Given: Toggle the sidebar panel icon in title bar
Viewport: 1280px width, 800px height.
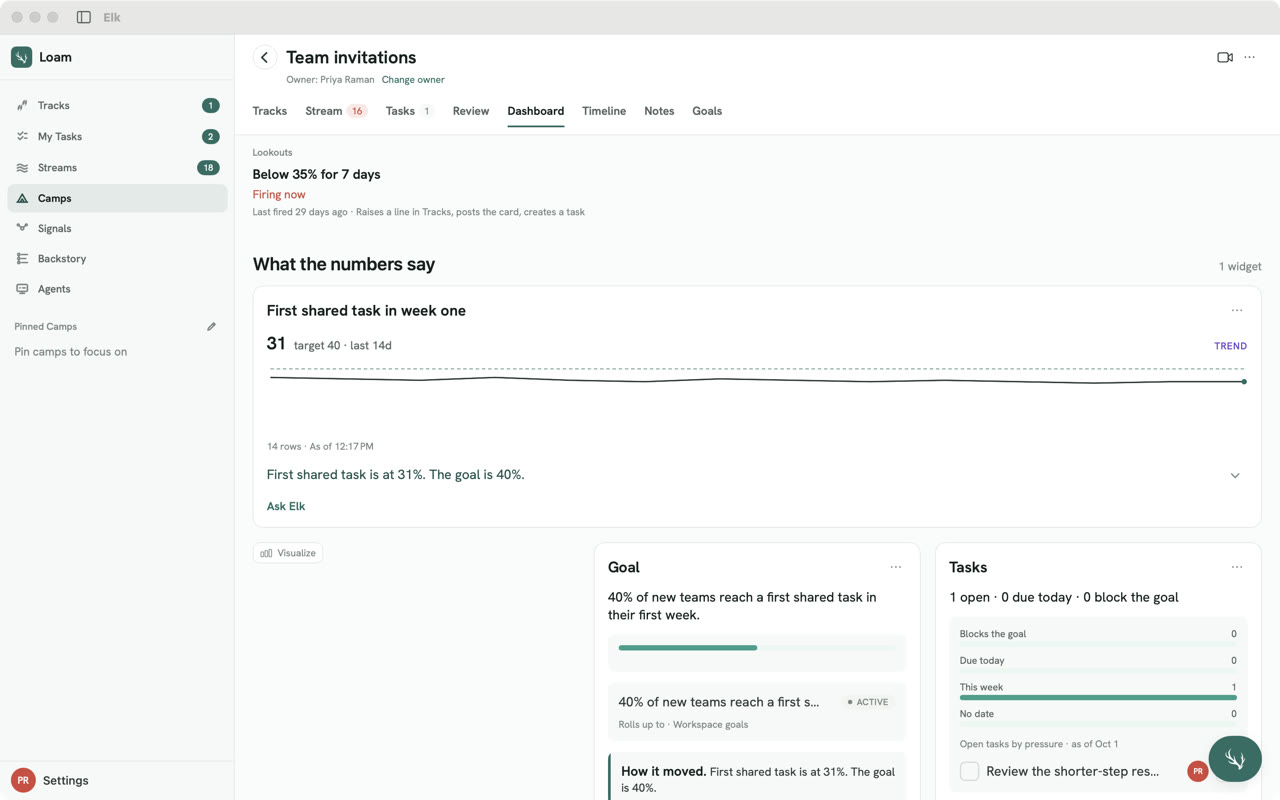Looking at the screenshot, I should pos(84,17).
